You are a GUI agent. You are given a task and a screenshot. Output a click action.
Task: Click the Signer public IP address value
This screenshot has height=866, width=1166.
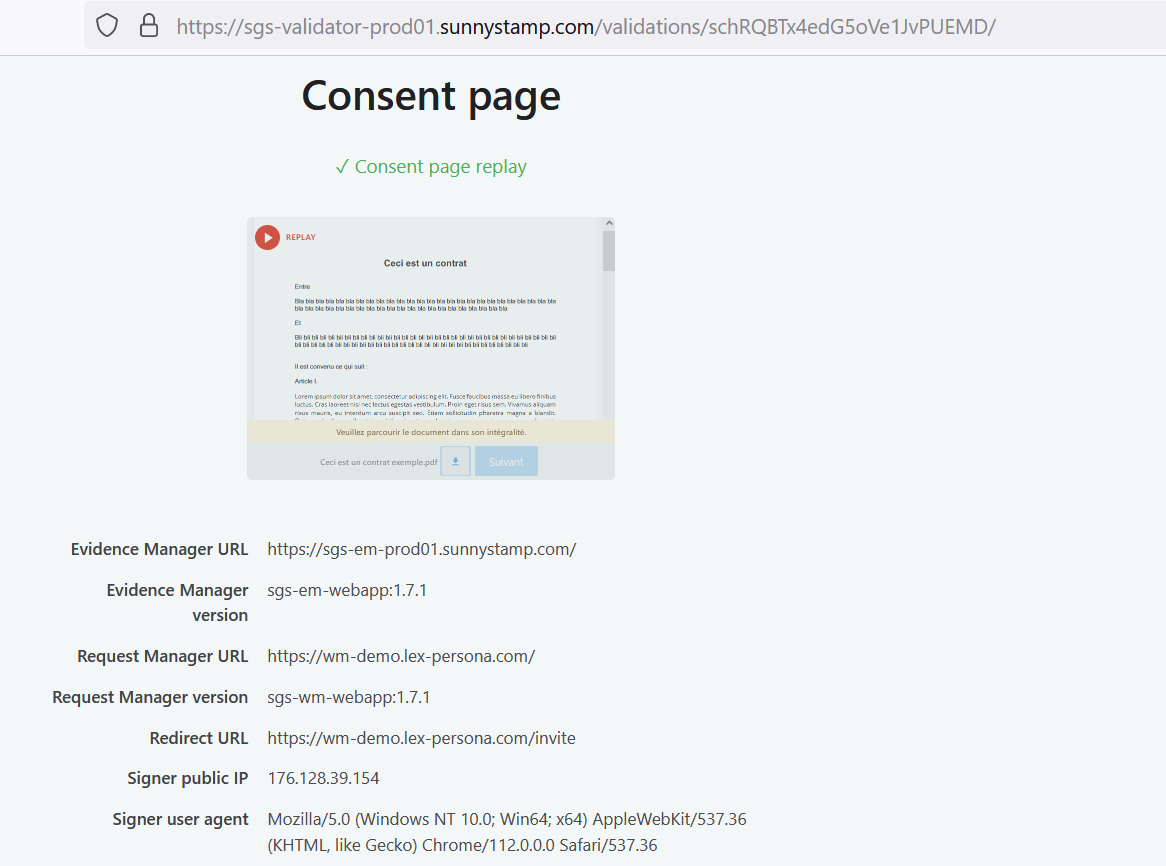tap(323, 778)
